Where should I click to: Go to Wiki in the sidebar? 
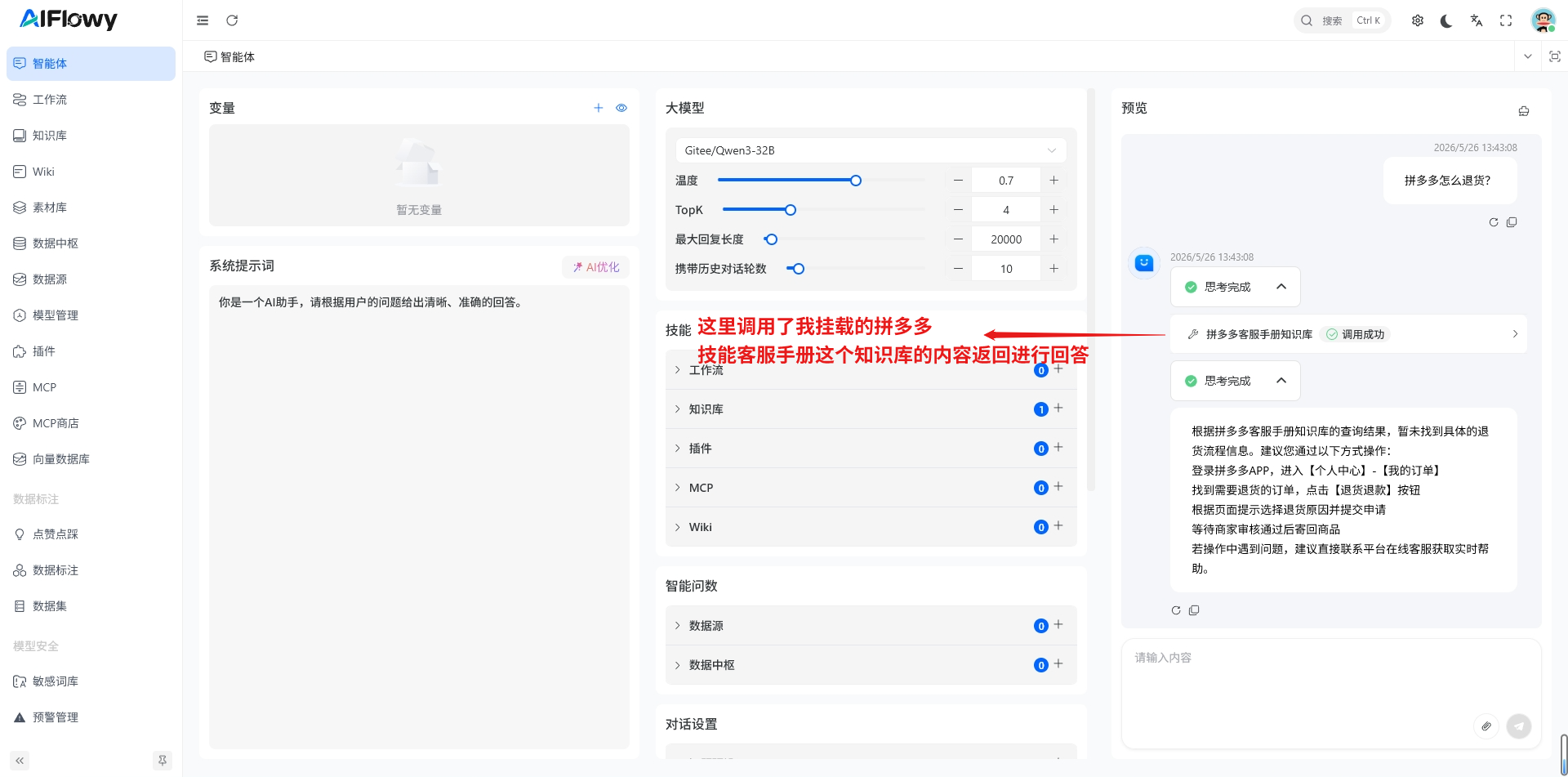tap(91, 172)
